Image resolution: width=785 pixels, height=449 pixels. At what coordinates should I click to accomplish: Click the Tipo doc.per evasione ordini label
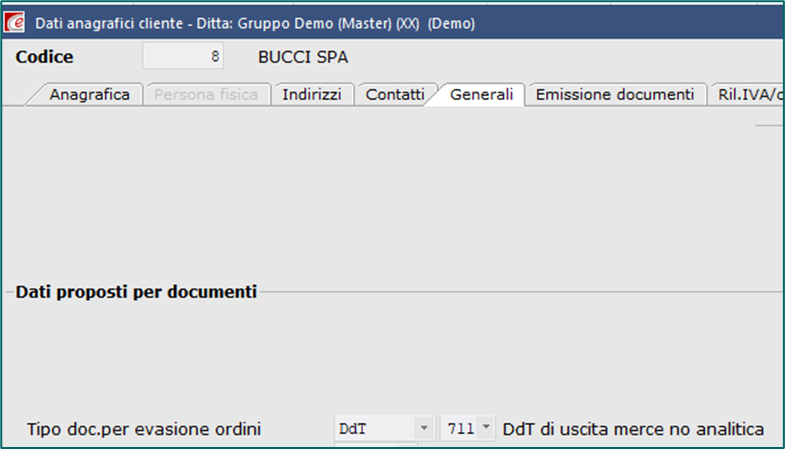coord(144,429)
